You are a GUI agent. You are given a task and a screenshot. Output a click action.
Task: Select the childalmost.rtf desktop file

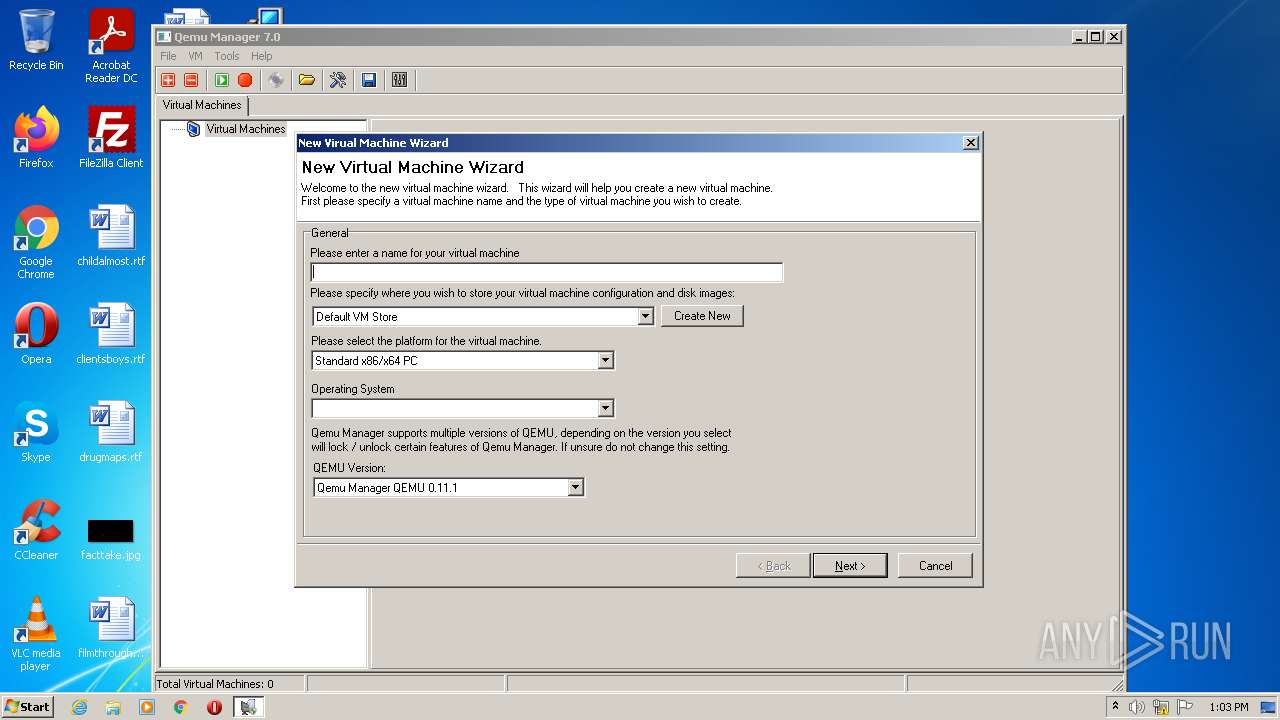[111, 237]
